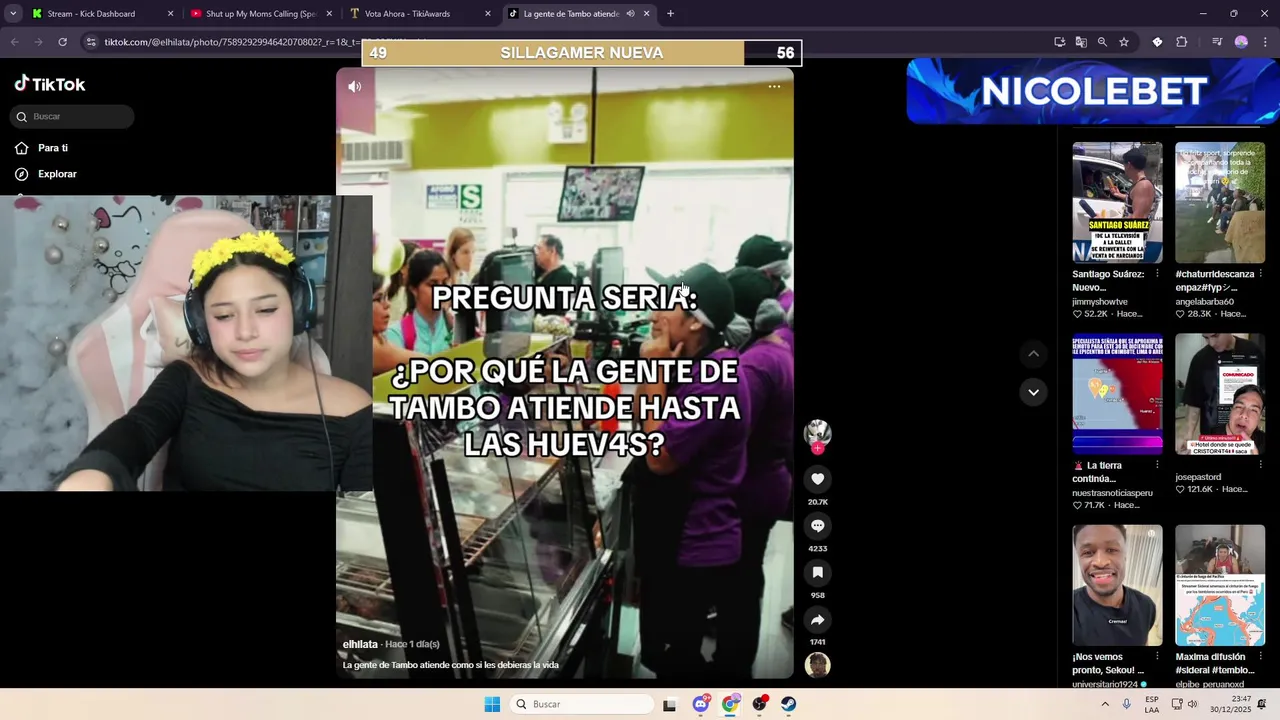The height and width of the screenshot is (720, 1280).
Task: Open the Windows Start menu
Action: click(x=492, y=704)
